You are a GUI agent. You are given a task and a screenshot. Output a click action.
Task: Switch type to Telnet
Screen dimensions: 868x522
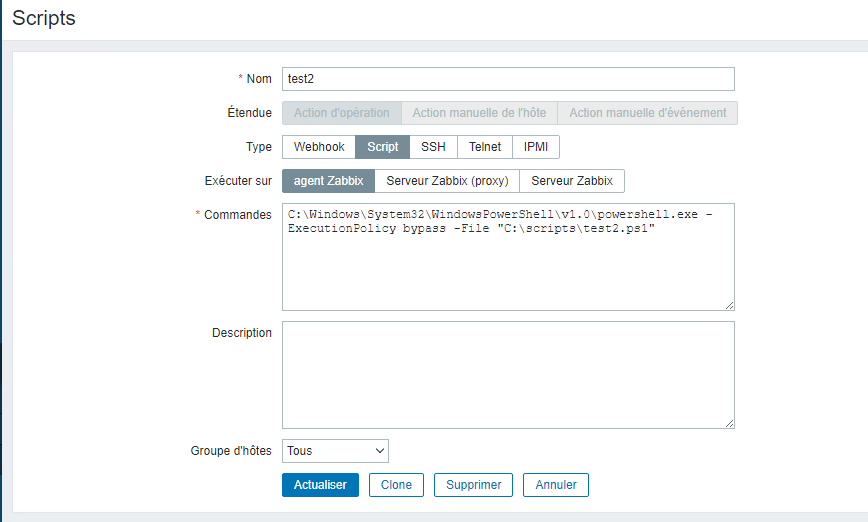coord(485,147)
